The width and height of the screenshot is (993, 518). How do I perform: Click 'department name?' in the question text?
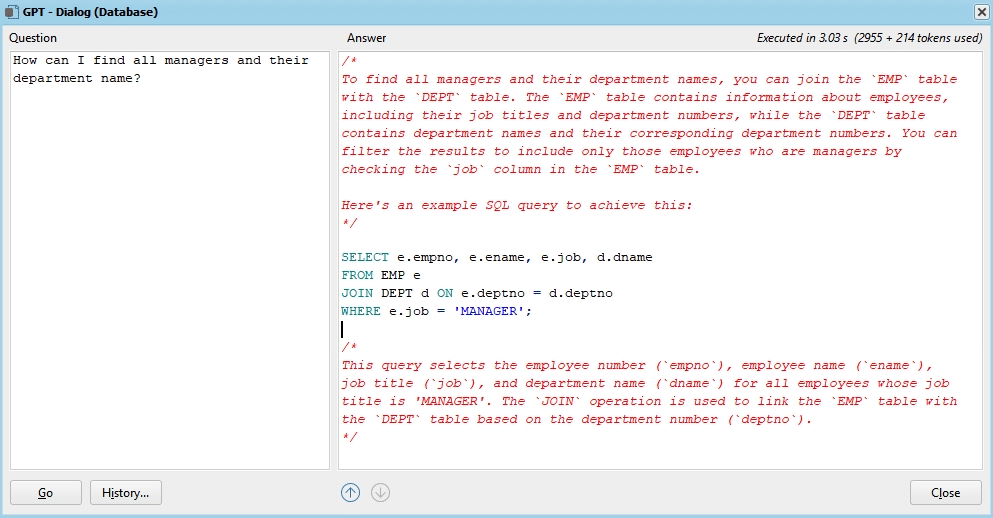click(77, 79)
